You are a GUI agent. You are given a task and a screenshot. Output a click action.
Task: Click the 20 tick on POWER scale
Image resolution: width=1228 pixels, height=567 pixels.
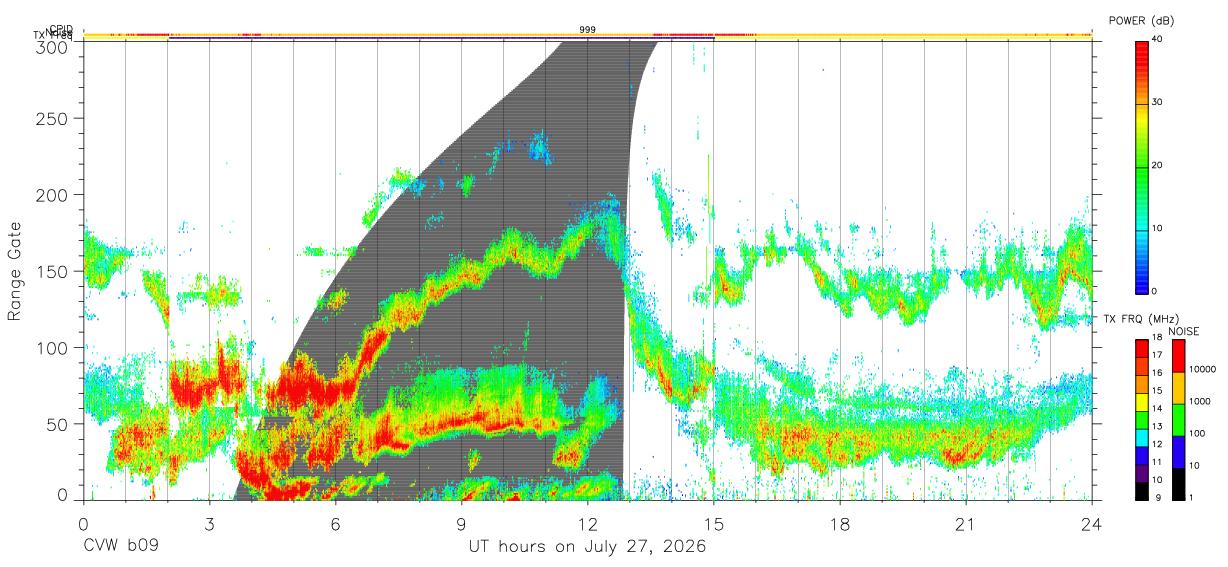click(1158, 166)
